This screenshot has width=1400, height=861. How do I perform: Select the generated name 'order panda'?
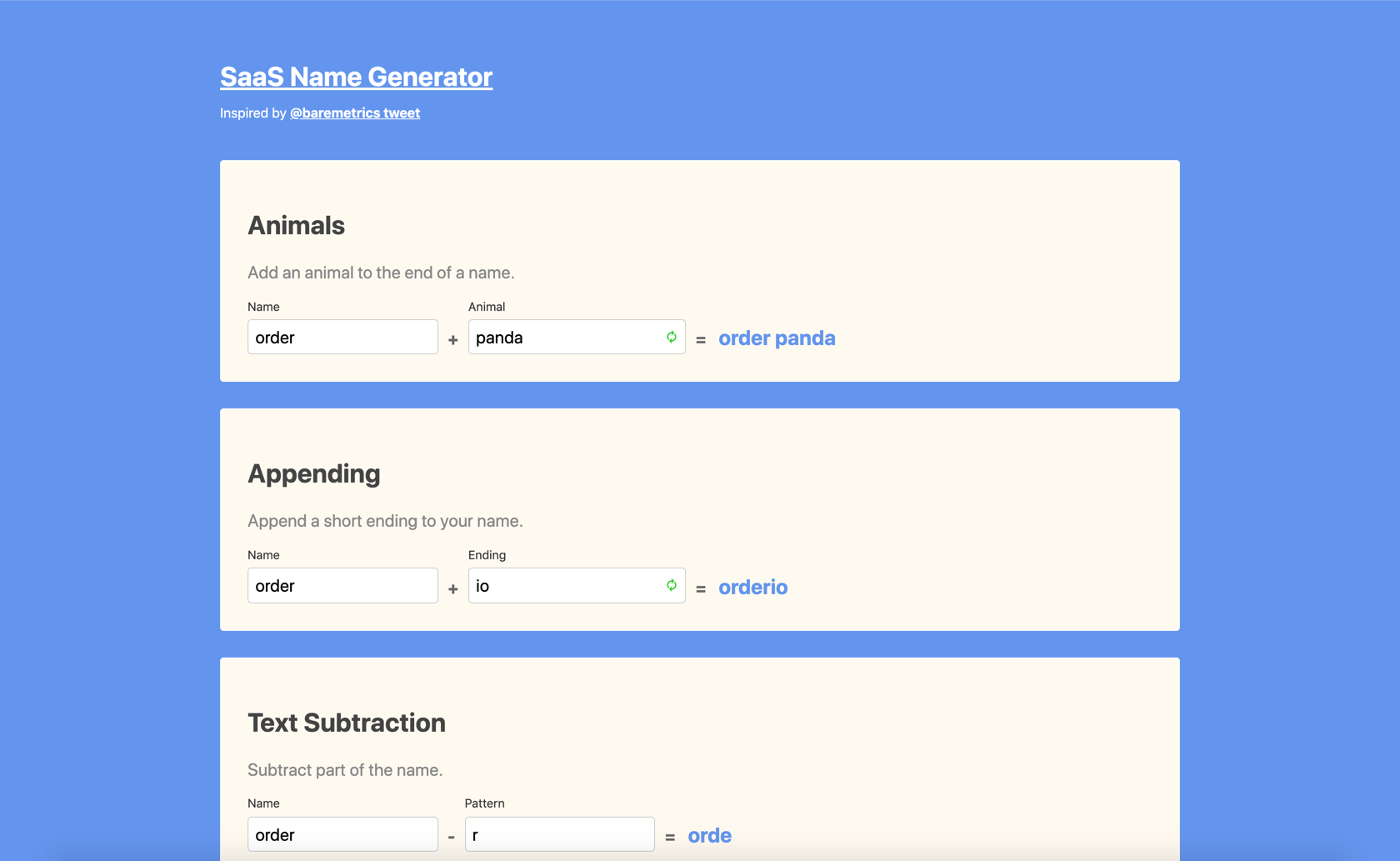(x=777, y=338)
